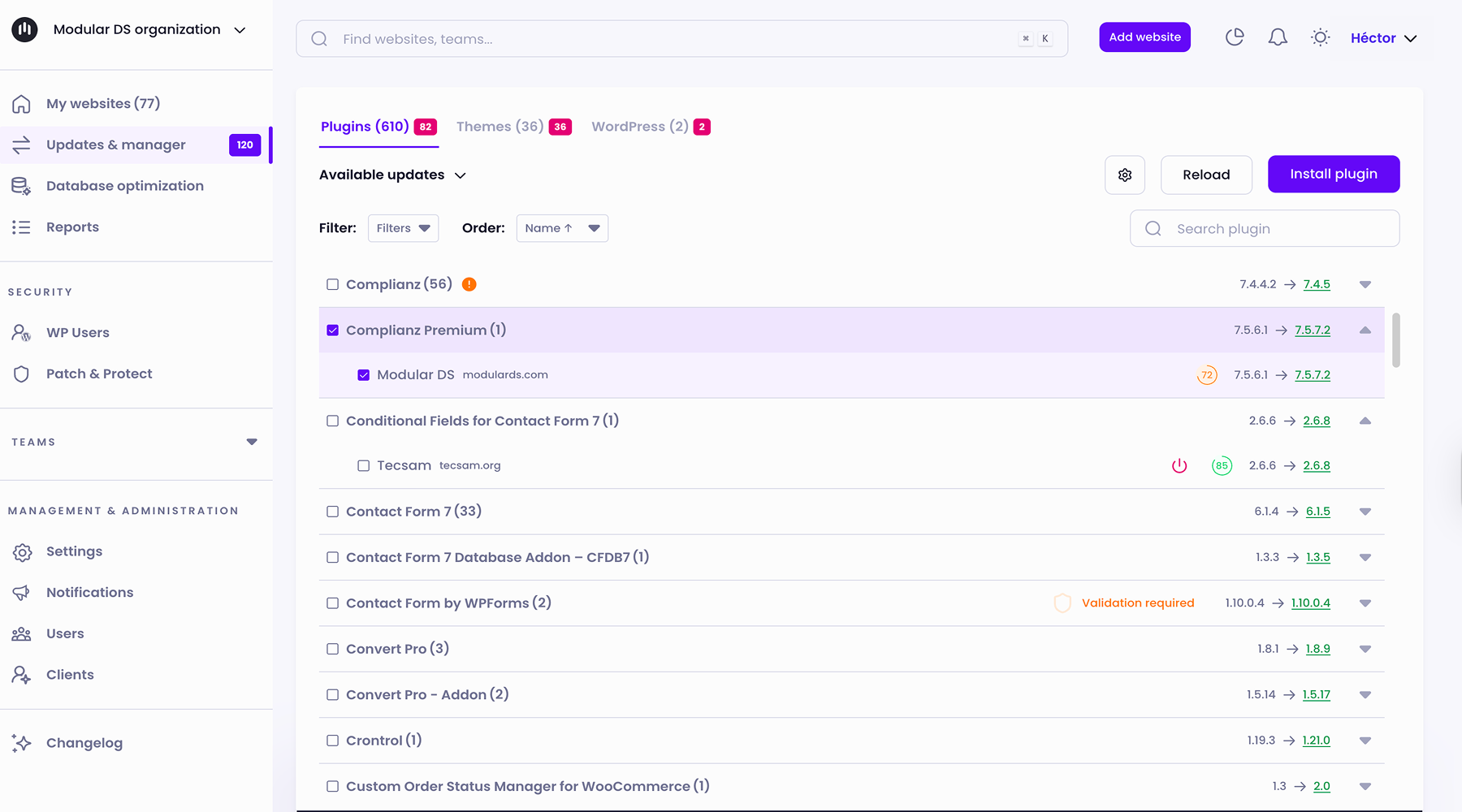Collapse Conditional Fields for Contact Form 7 row
Viewport: 1462px width, 812px height.
(1365, 421)
